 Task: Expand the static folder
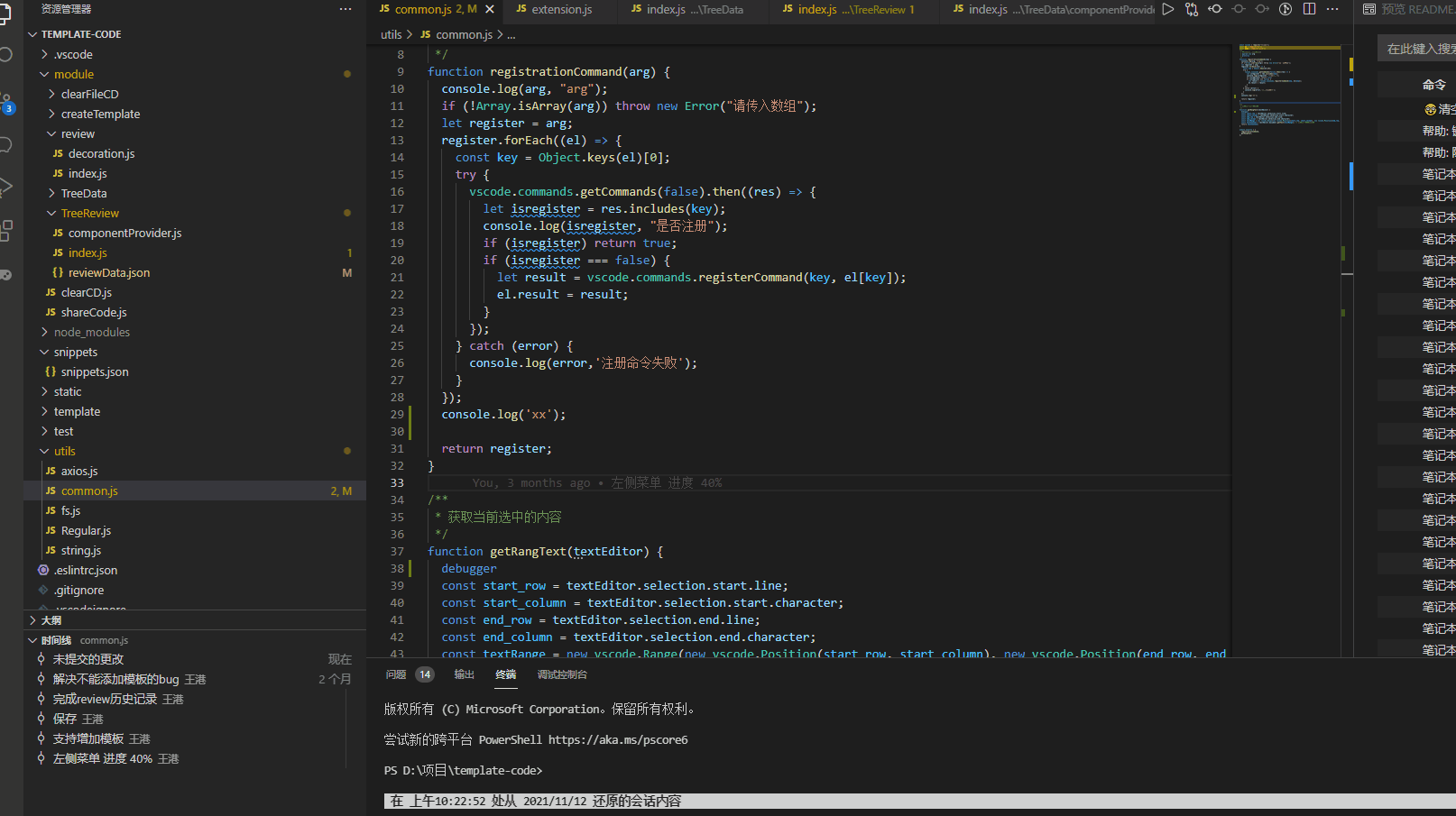pos(44,391)
